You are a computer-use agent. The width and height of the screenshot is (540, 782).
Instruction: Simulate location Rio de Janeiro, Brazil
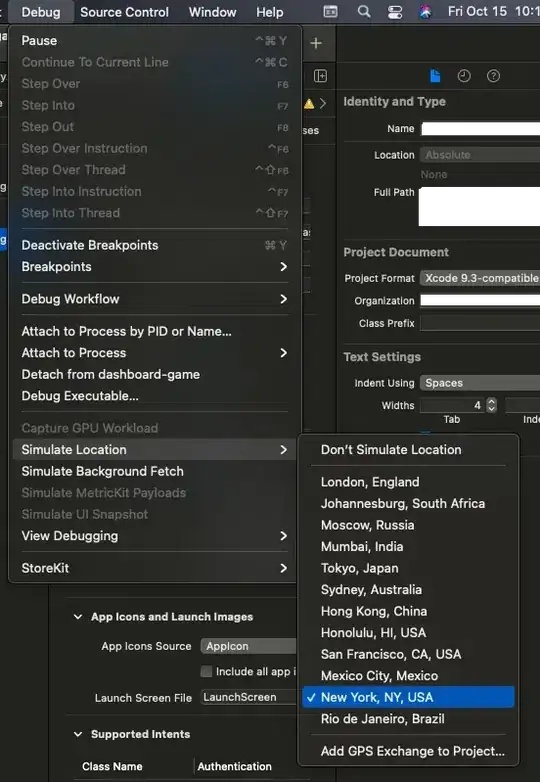tap(408, 719)
